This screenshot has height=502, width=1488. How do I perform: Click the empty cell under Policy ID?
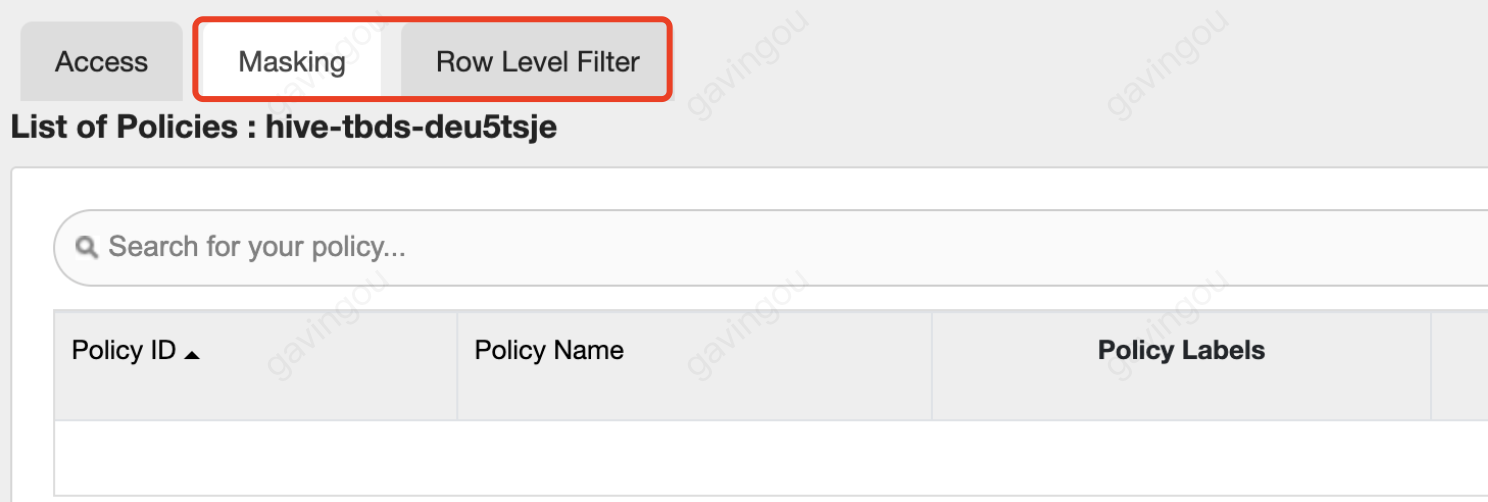click(x=255, y=457)
